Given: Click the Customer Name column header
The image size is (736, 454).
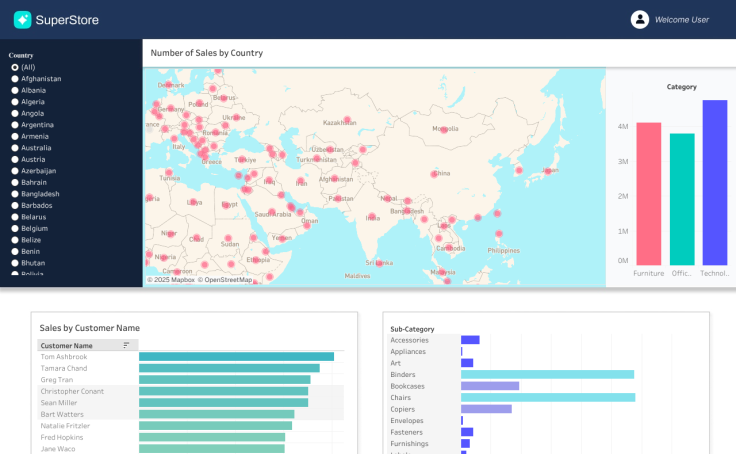Looking at the screenshot, I should pos(67,346).
